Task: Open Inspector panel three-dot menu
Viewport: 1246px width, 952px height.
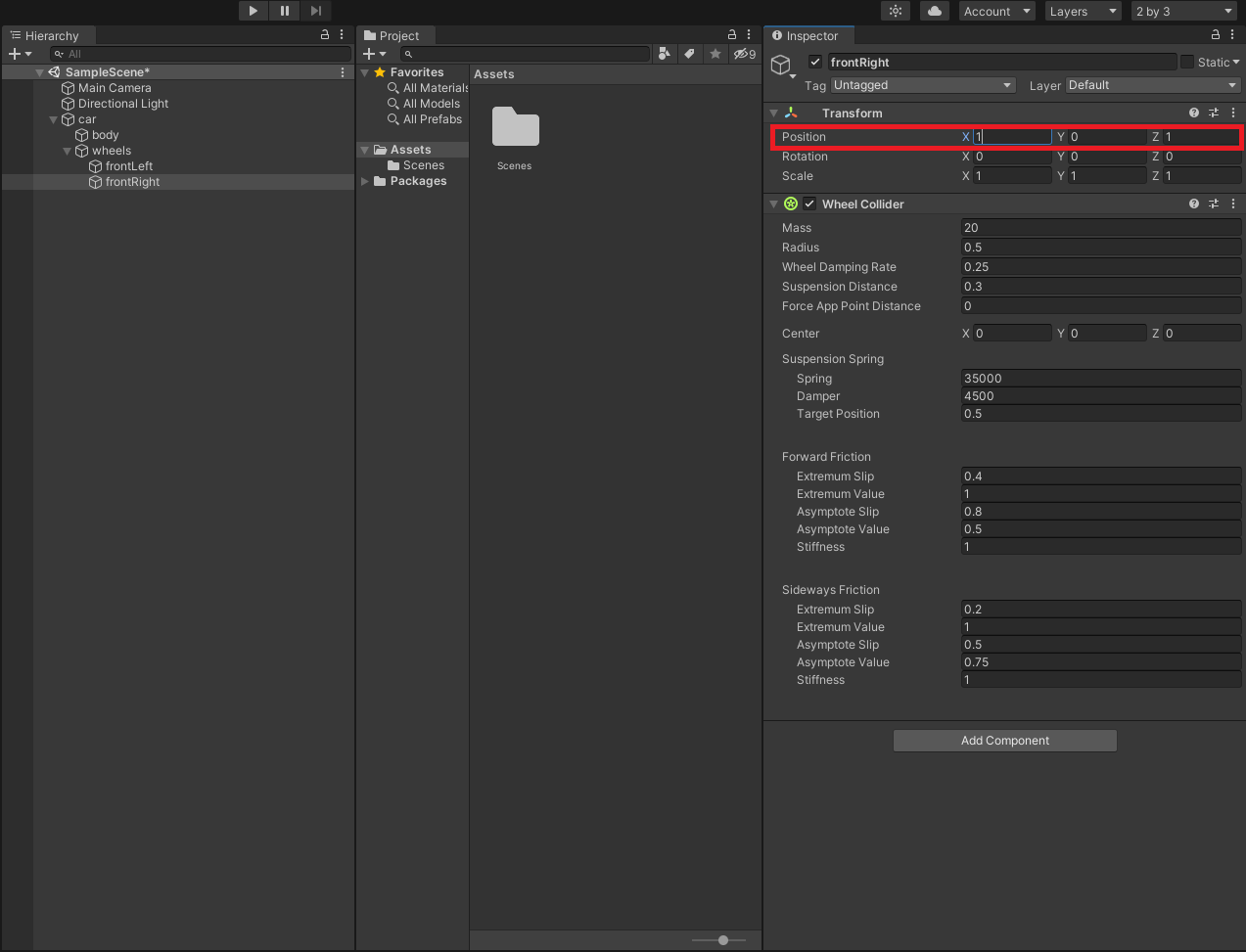Action: pos(1232,34)
